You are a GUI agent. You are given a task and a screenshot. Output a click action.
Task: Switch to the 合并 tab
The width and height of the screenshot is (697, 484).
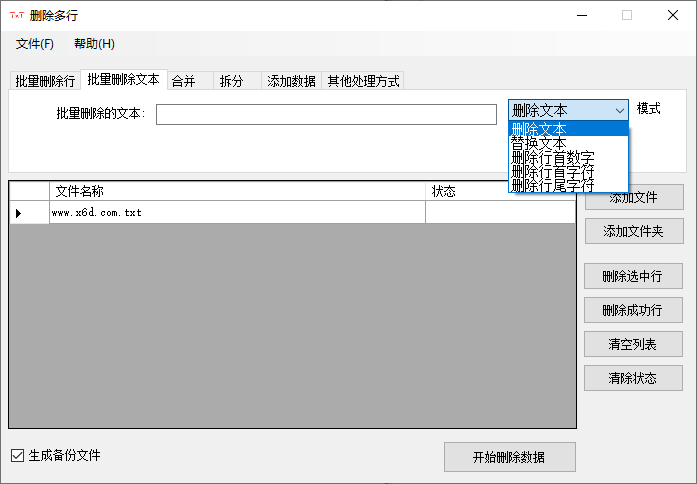(183, 81)
